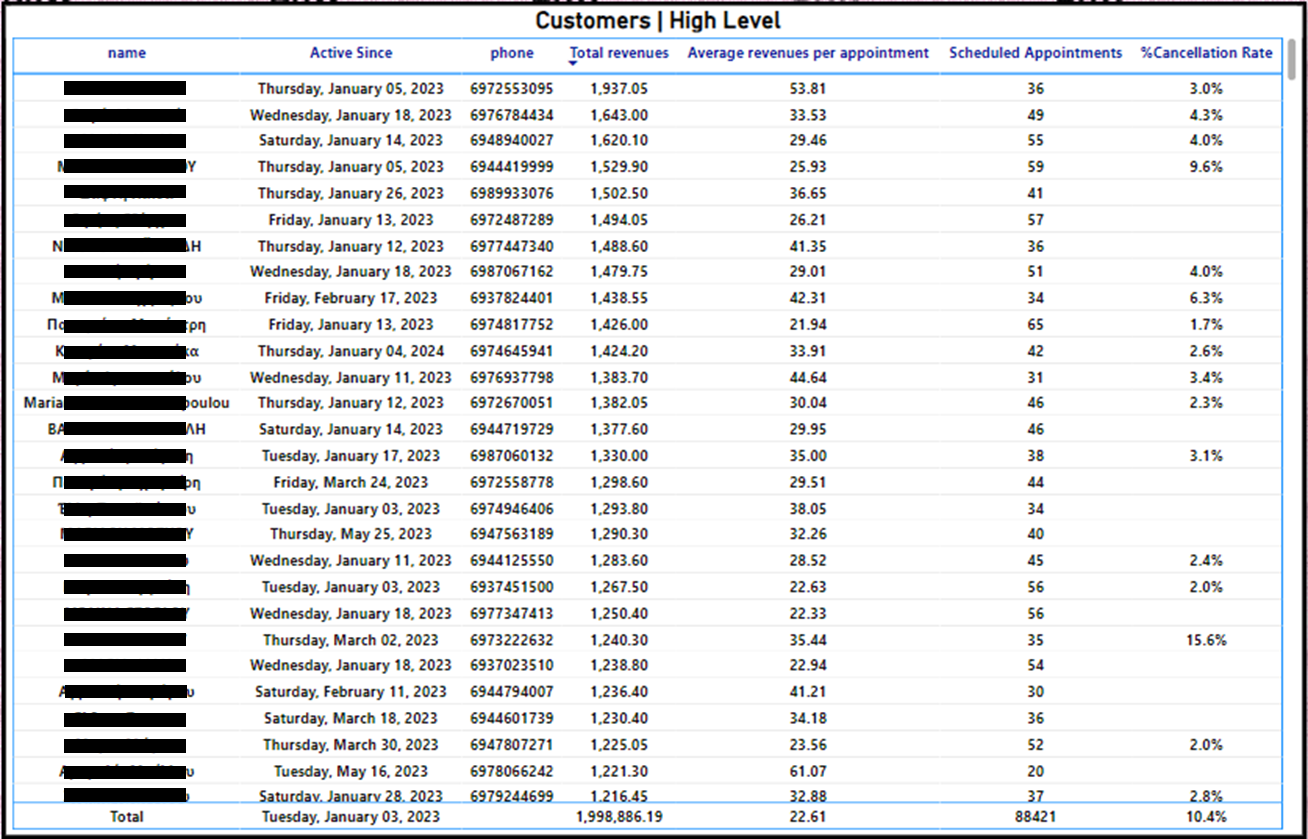Select phone number 6973222632

511,640
